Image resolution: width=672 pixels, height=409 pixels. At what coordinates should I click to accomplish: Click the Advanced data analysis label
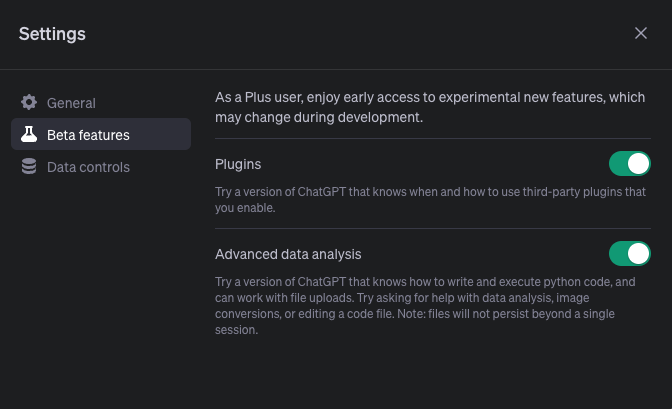click(x=288, y=254)
